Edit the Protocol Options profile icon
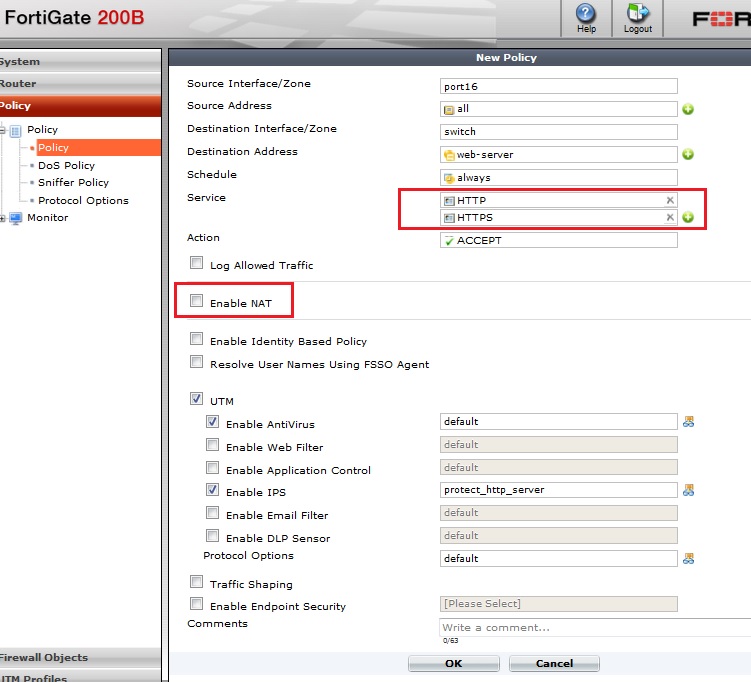Screen dimensions: 751x682 coord(688,558)
